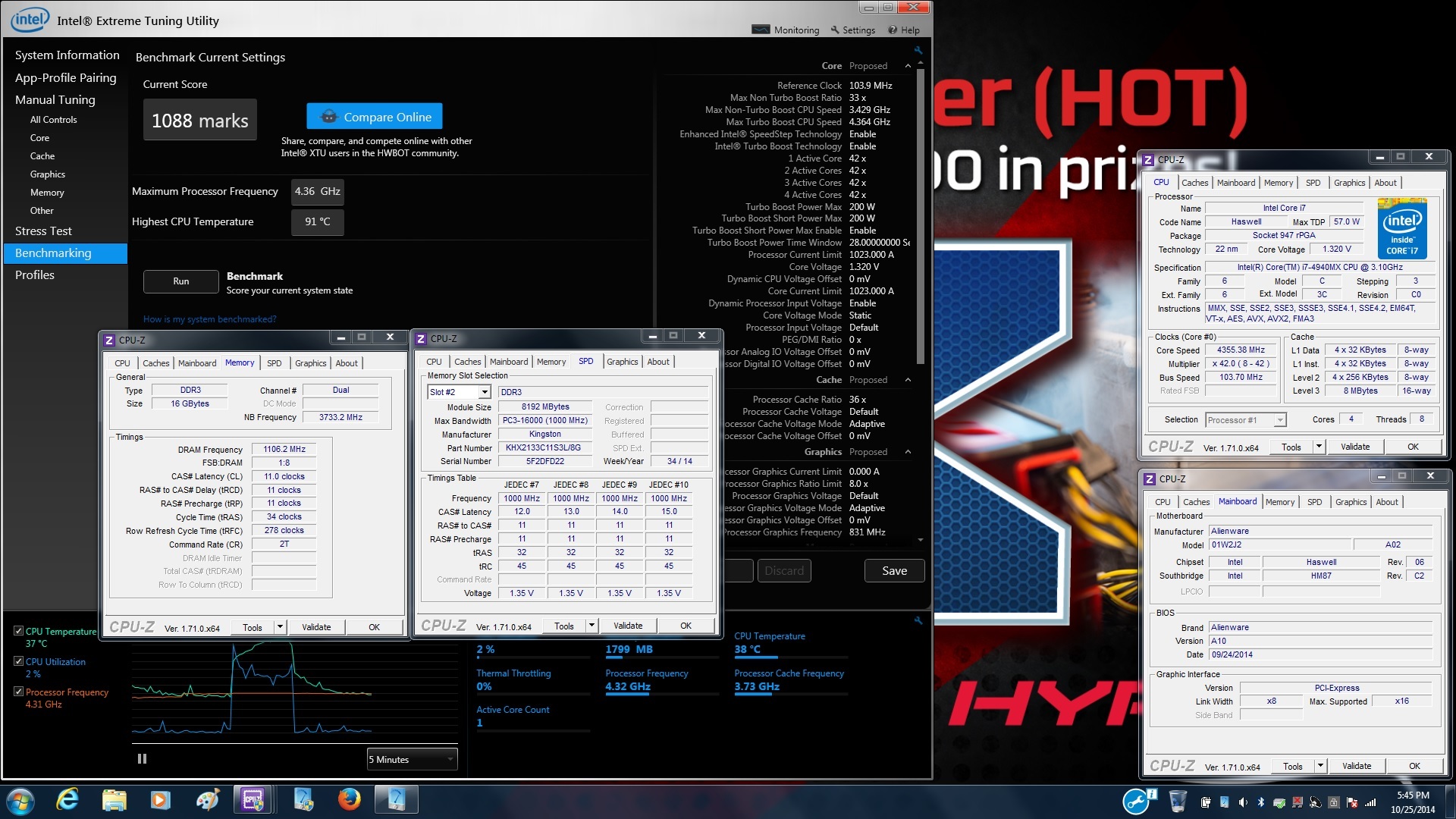Click wrench icon above the Core settings list
Screen dimensions: 1456x819
click(x=918, y=50)
